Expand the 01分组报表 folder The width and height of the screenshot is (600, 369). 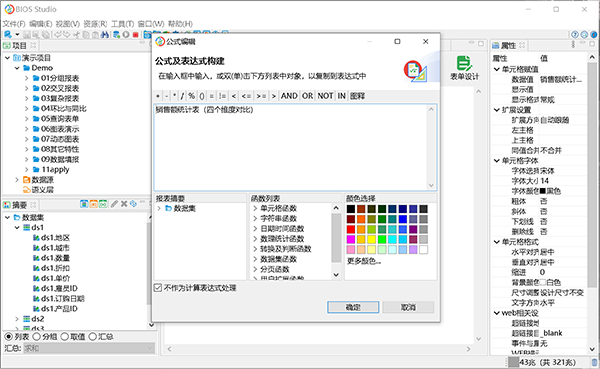(x=26, y=78)
